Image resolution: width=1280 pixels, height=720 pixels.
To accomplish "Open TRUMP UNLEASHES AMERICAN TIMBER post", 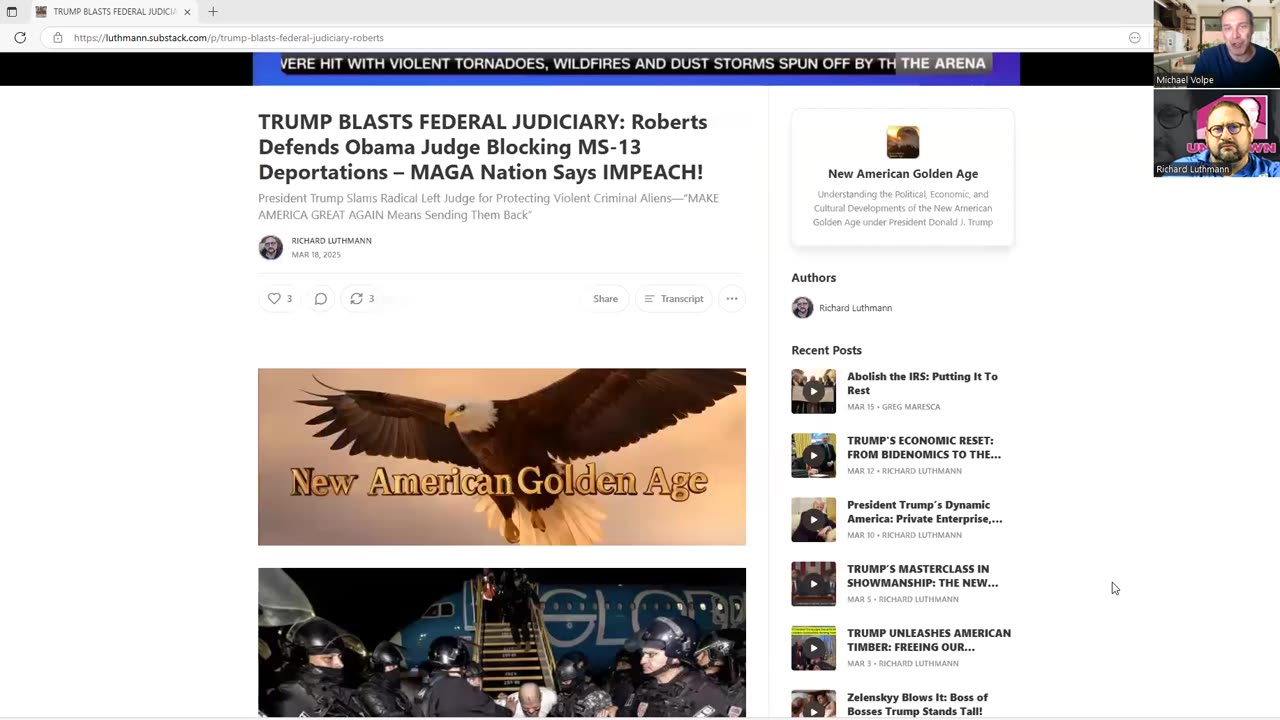I will click(929, 640).
